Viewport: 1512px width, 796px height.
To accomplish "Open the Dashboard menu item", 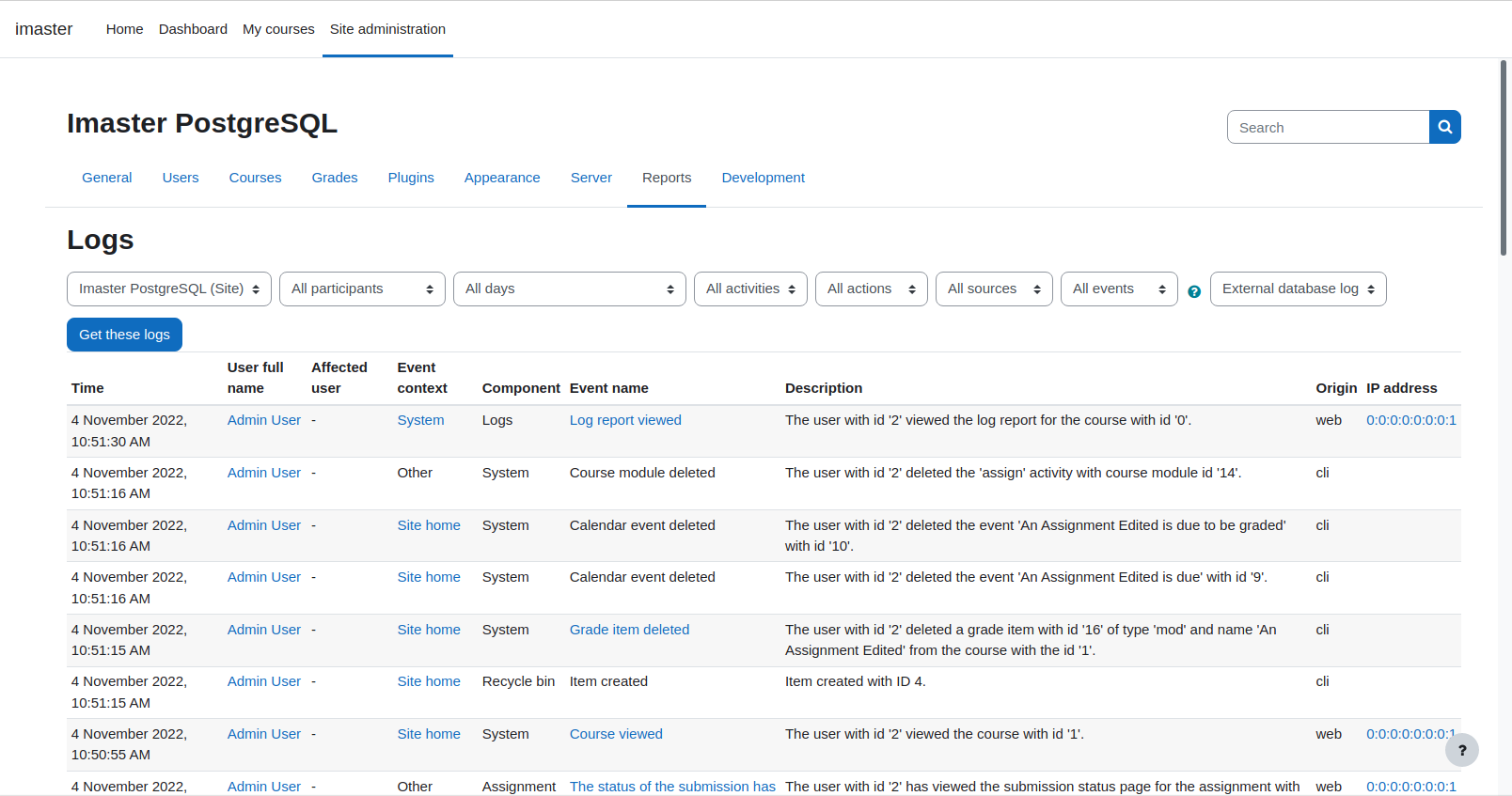I will 193,29.
